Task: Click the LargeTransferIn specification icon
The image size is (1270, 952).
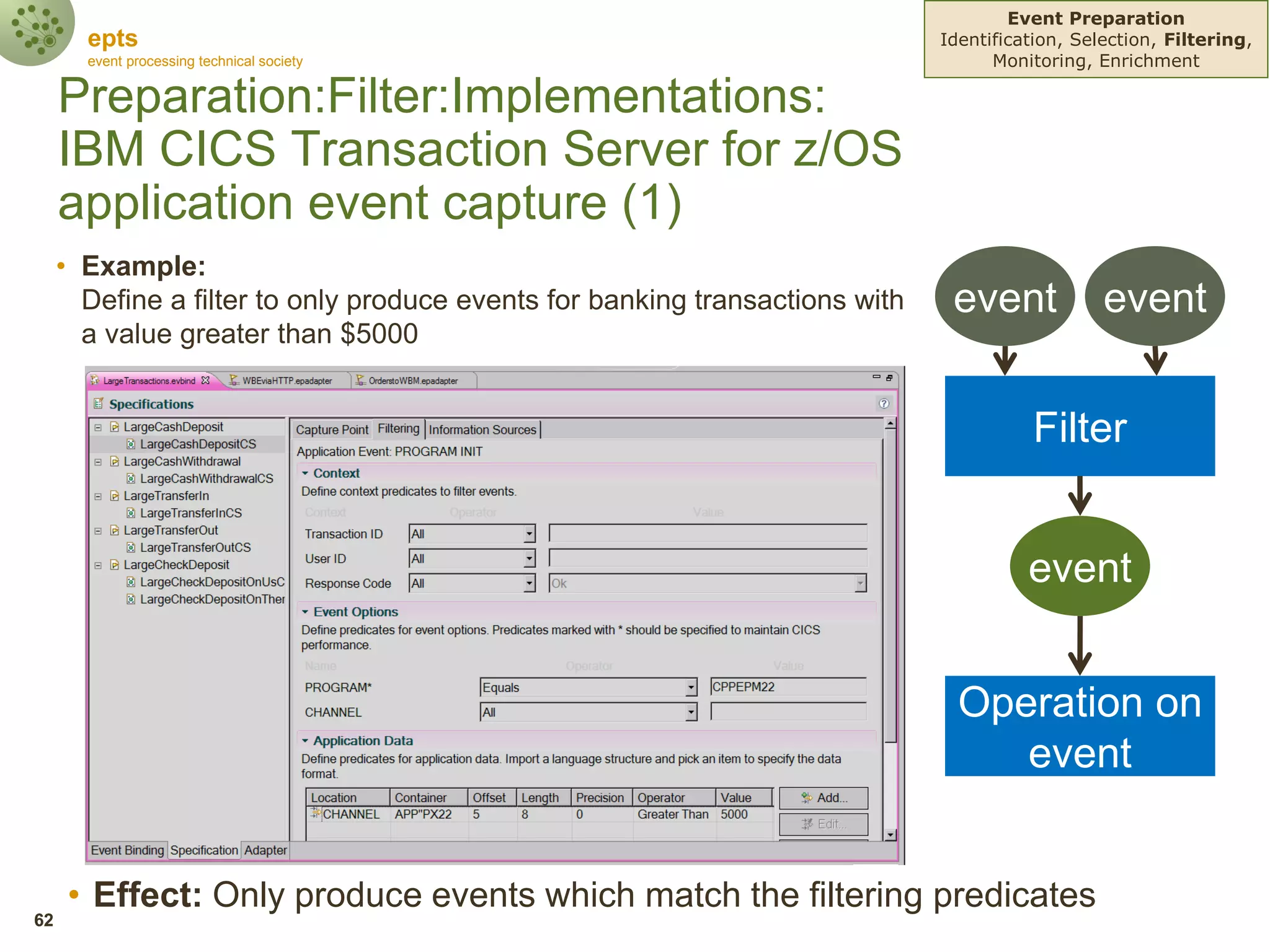Action: [115, 496]
